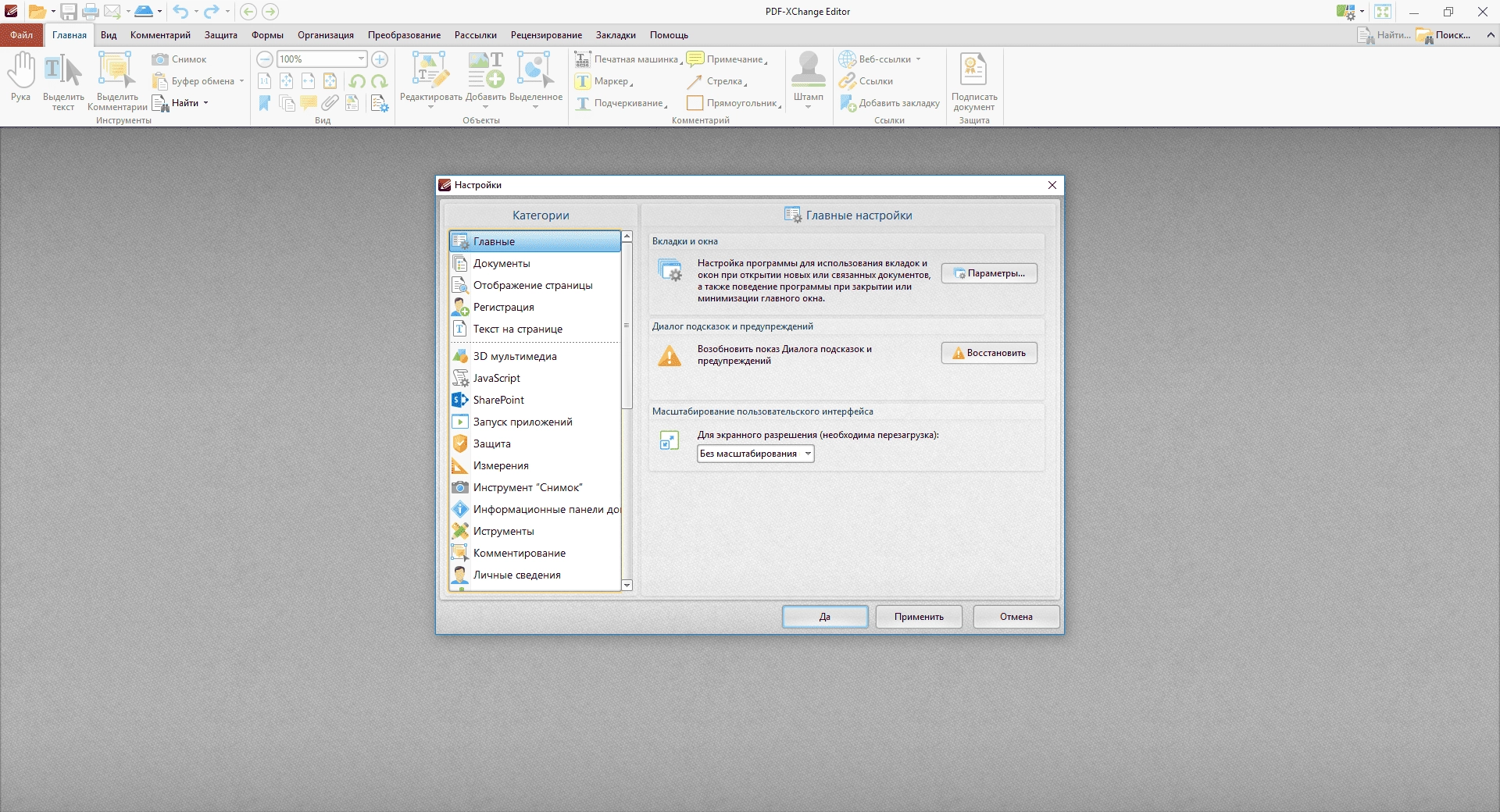Confirm settings with the Да button
The height and width of the screenshot is (812, 1500).
coord(825,617)
